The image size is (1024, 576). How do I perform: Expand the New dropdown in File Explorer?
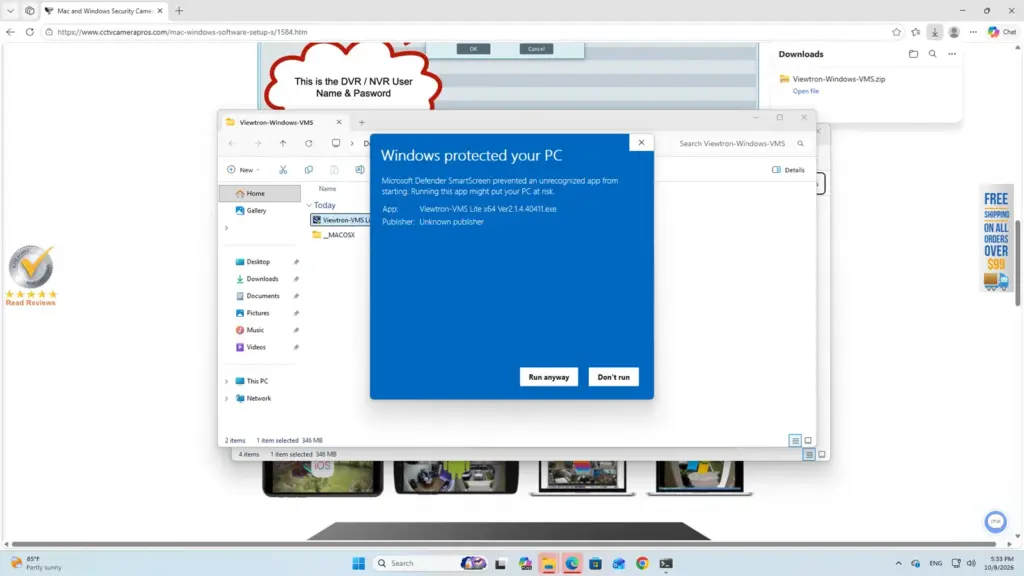[243, 170]
